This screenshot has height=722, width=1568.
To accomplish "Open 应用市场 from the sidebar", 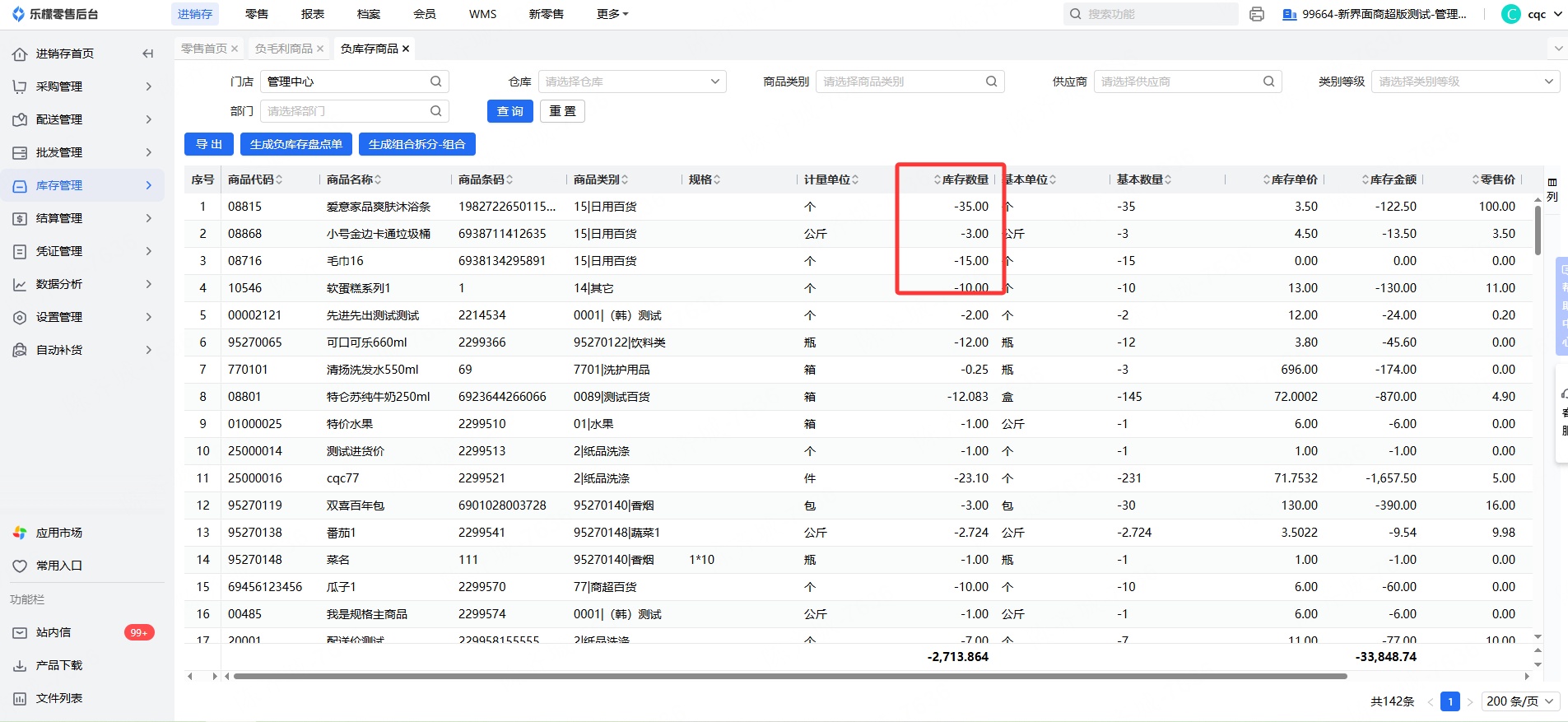I will (x=58, y=533).
